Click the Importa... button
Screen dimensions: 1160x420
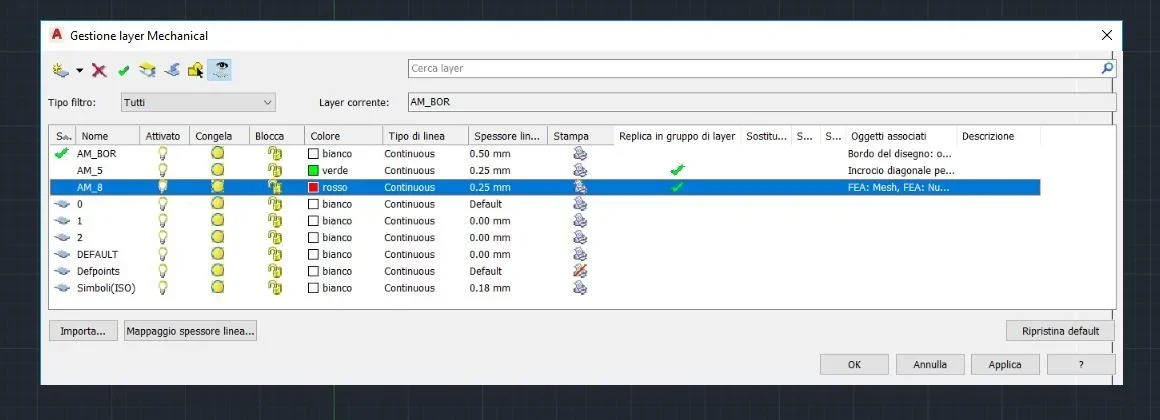click(83, 331)
